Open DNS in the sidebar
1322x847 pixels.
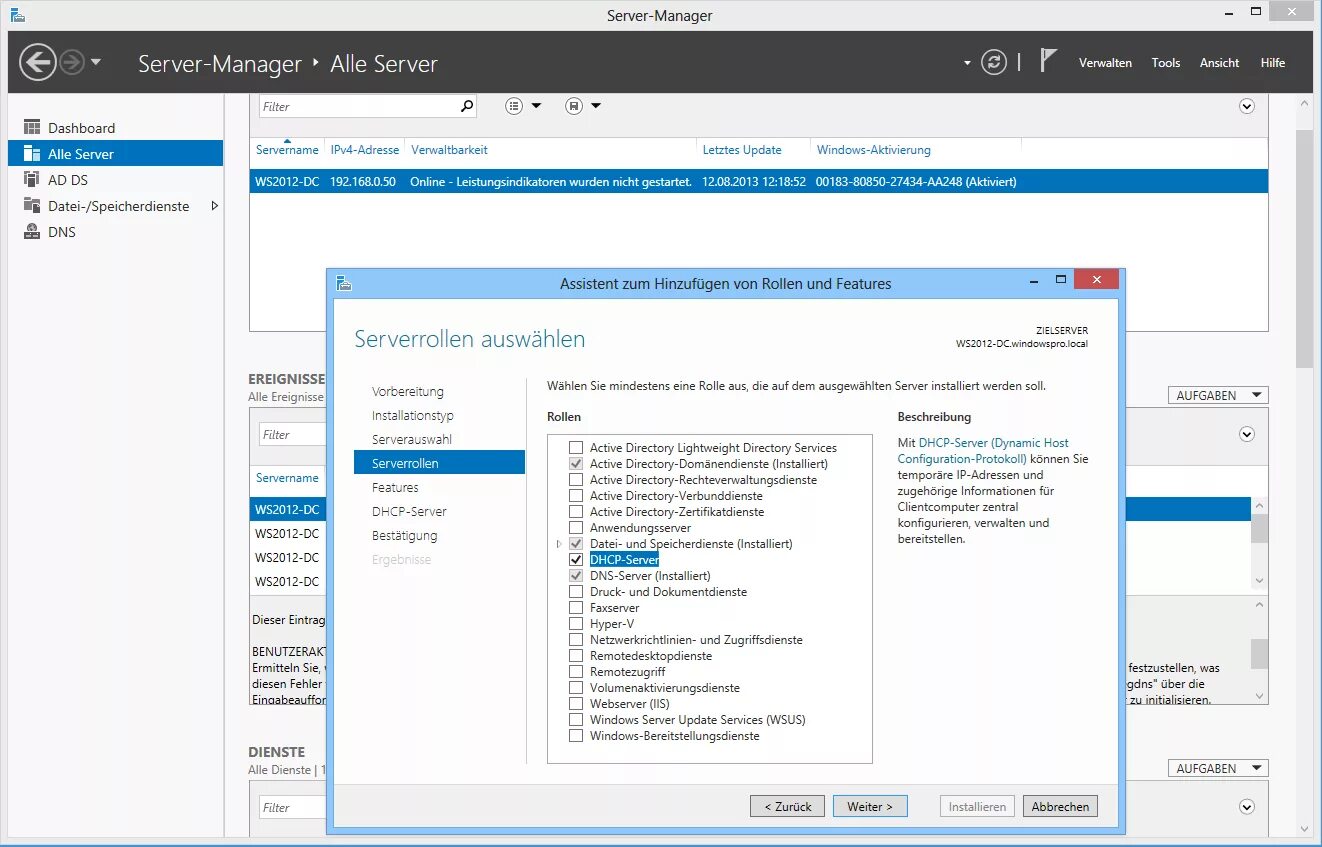pos(115,232)
